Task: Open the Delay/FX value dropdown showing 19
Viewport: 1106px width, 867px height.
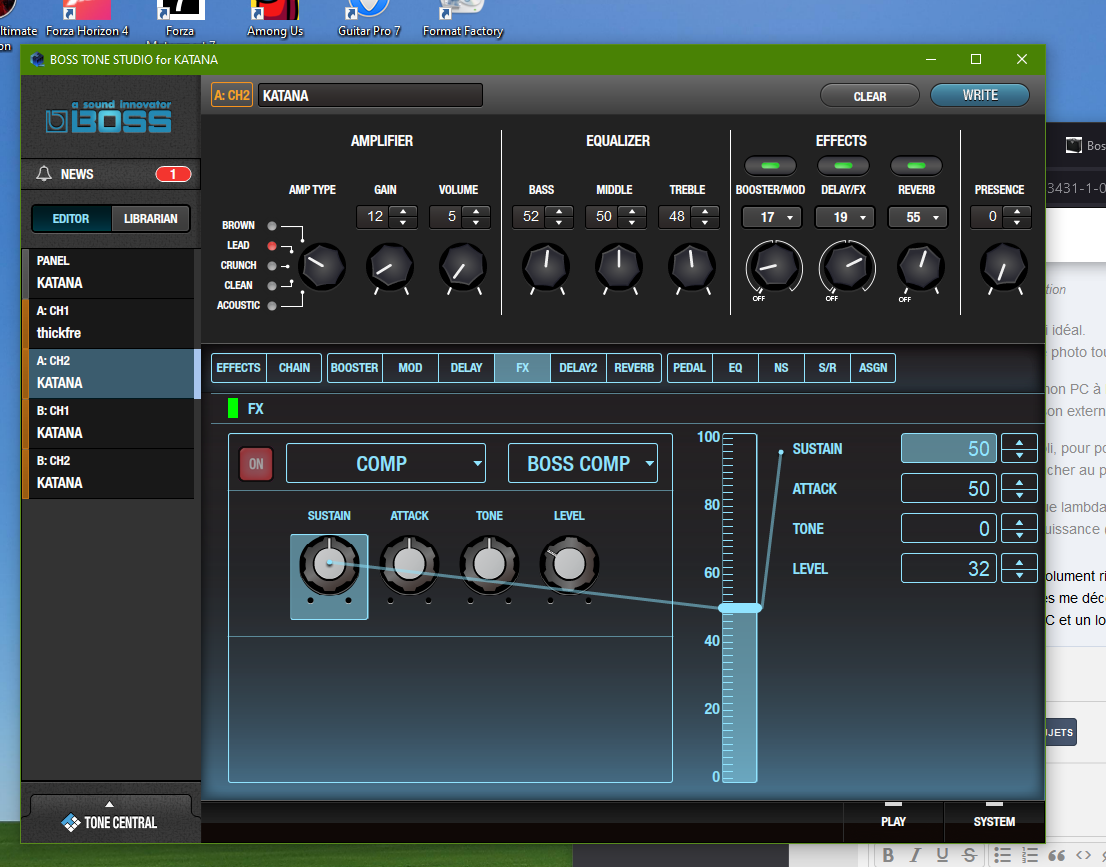Action: click(845, 217)
